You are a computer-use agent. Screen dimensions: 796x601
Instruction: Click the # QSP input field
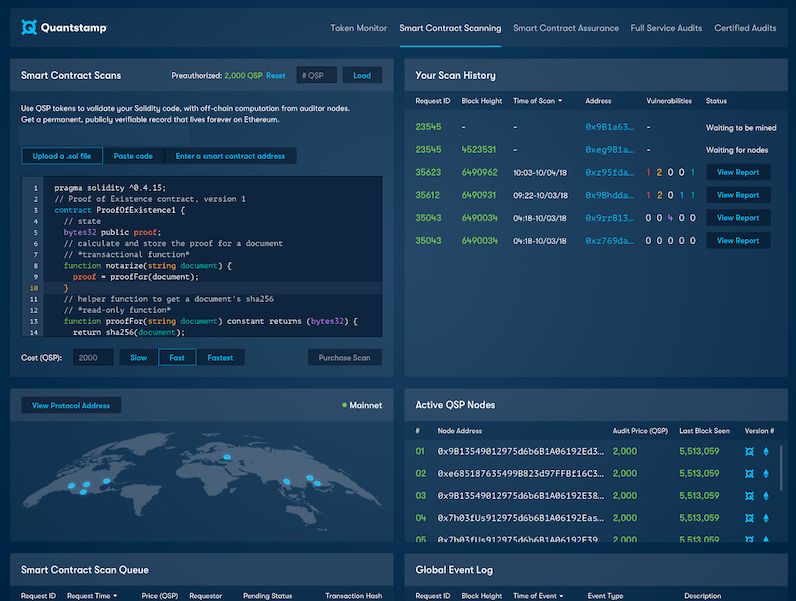pyautogui.click(x=317, y=75)
